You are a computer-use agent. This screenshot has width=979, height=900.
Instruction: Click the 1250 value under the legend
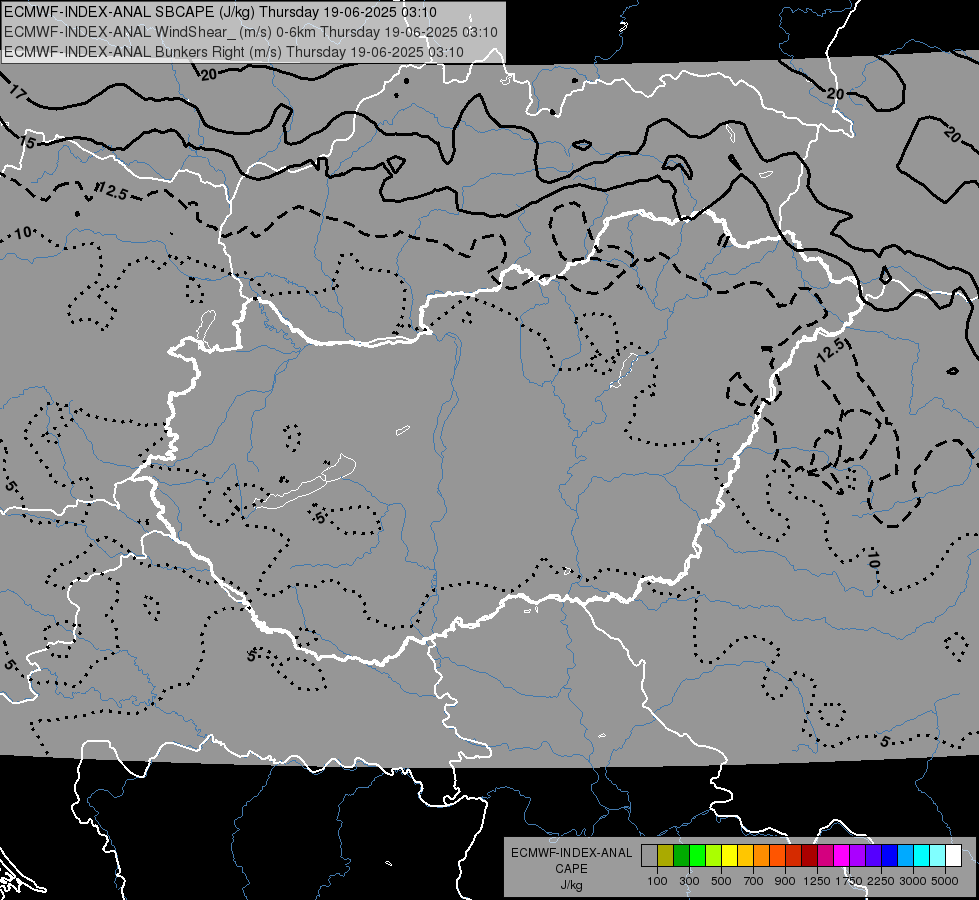tap(817, 881)
